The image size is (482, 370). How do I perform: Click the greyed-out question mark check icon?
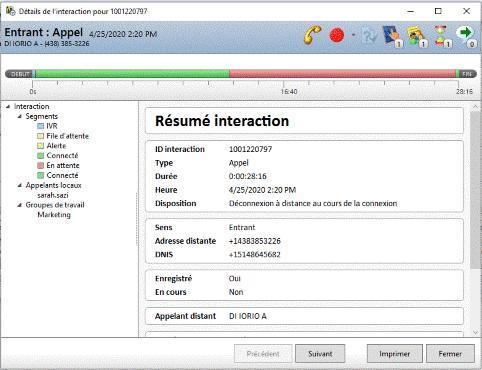369,35
